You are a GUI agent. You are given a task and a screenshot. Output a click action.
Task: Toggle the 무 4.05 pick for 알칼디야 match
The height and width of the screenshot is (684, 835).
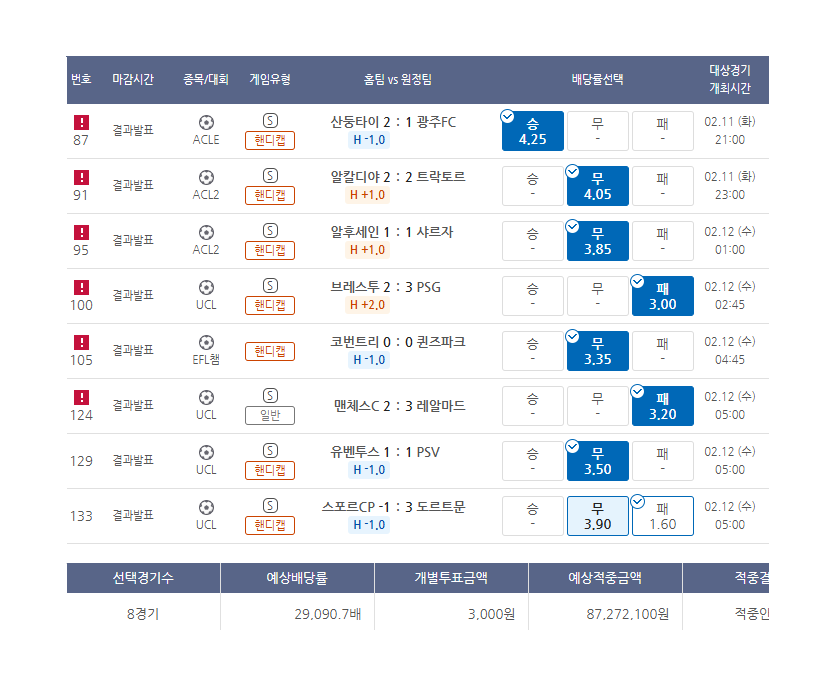tap(597, 186)
